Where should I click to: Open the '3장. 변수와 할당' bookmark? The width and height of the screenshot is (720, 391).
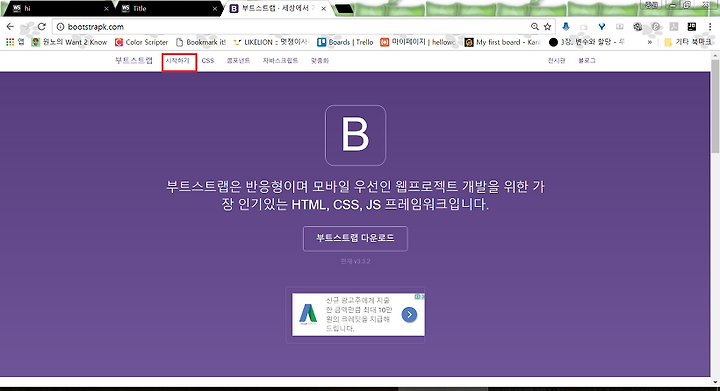587,42
